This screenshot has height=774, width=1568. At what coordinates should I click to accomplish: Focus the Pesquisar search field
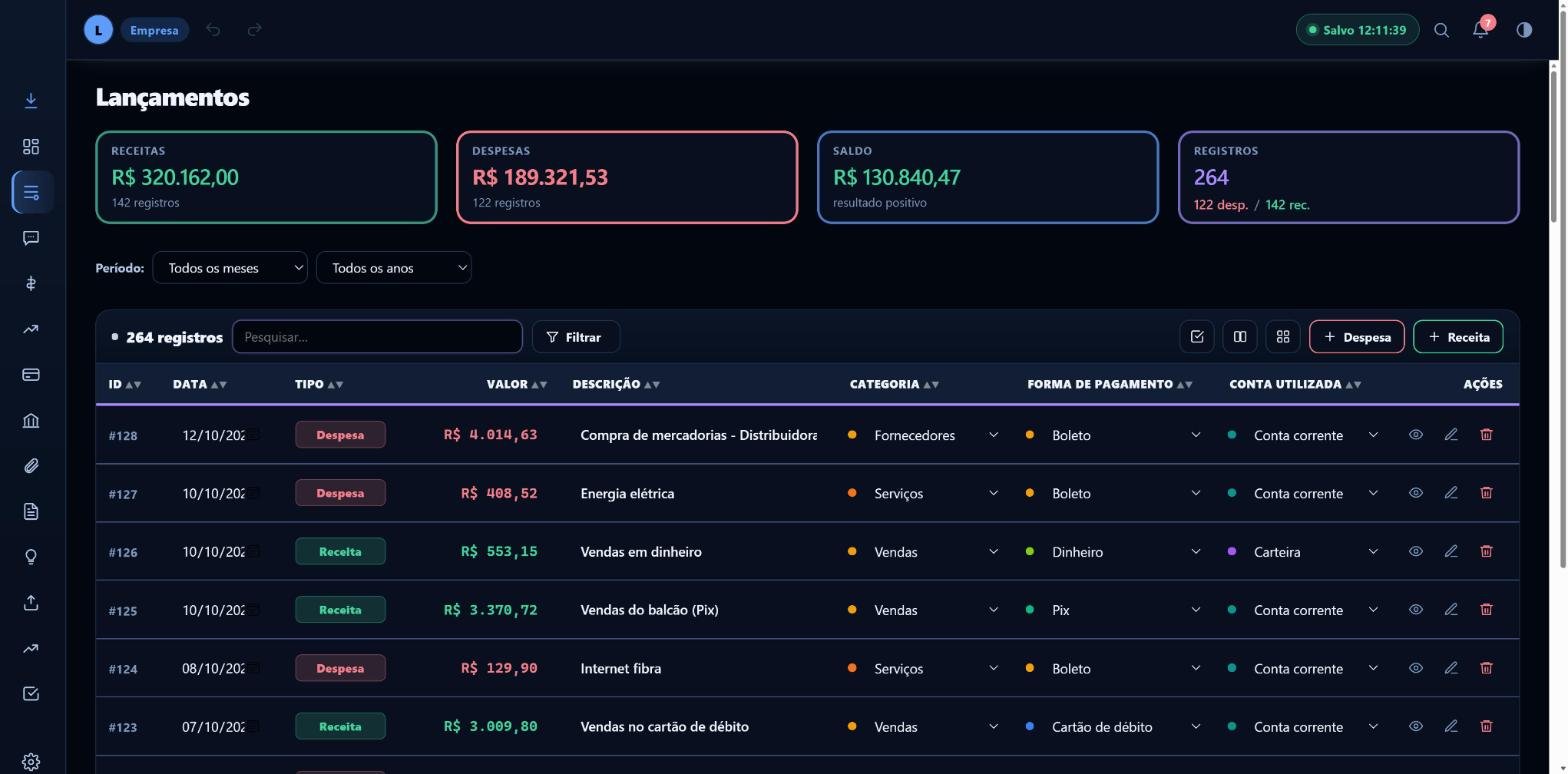pos(377,337)
